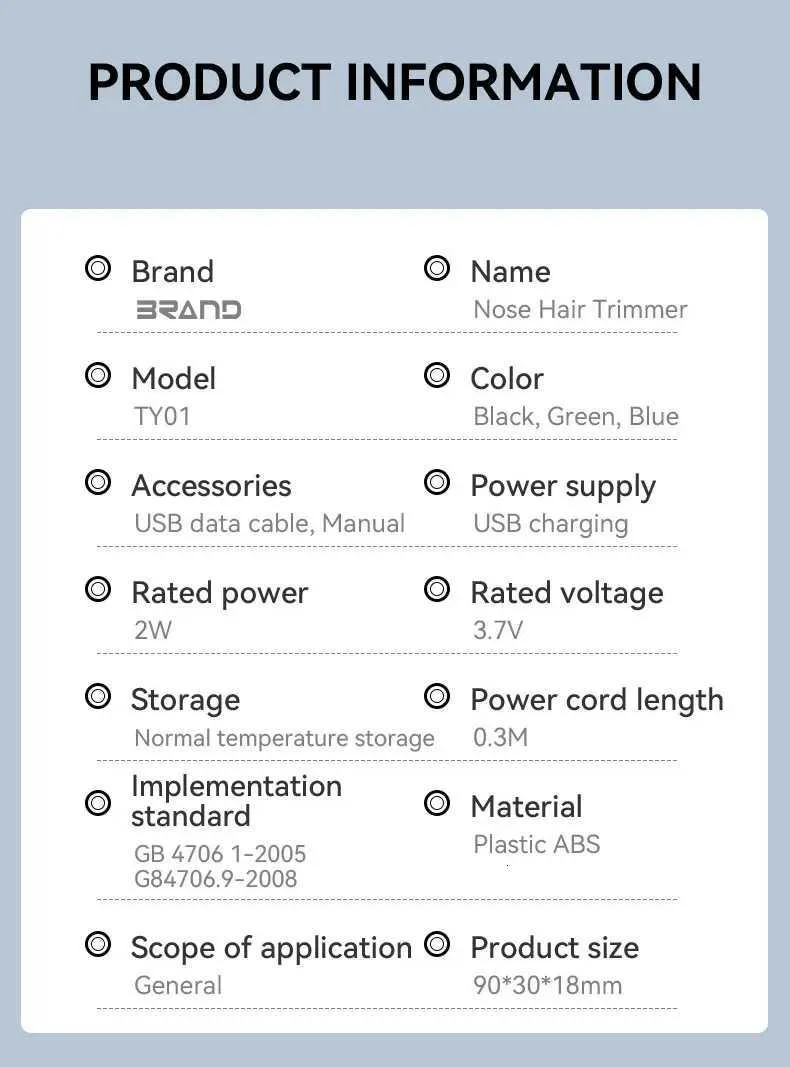
Task: Click the bullet beside Power cord length
Action: coord(437,696)
